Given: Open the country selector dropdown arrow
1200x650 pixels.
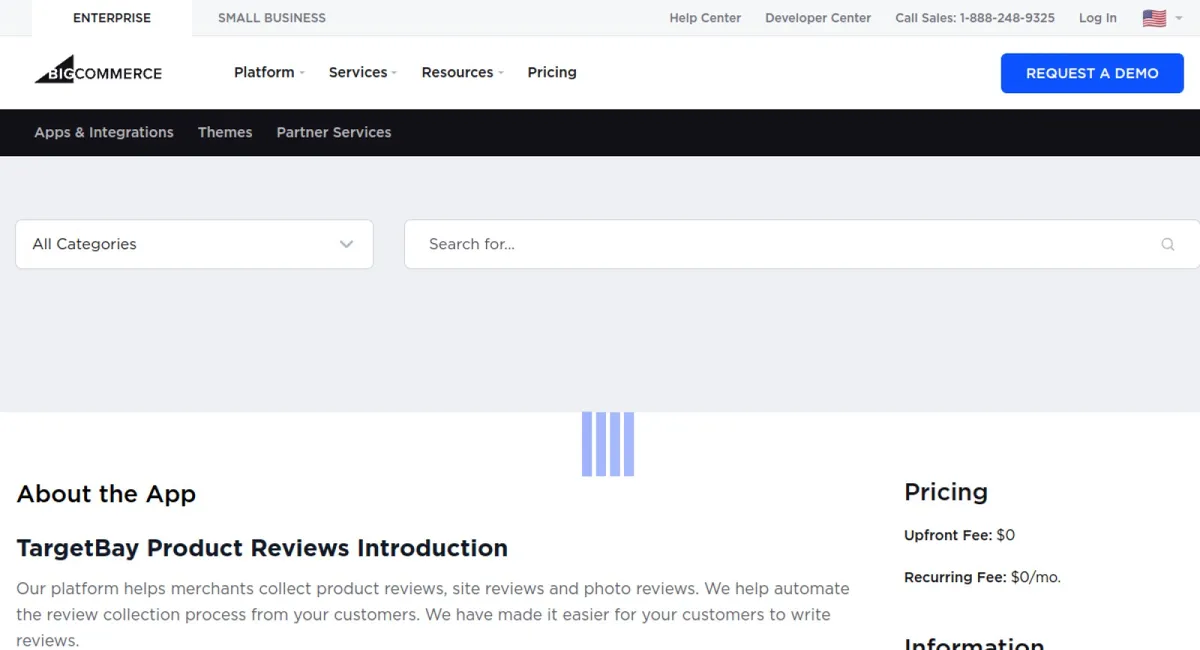Looking at the screenshot, I should pyautogui.click(x=1179, y=18).
